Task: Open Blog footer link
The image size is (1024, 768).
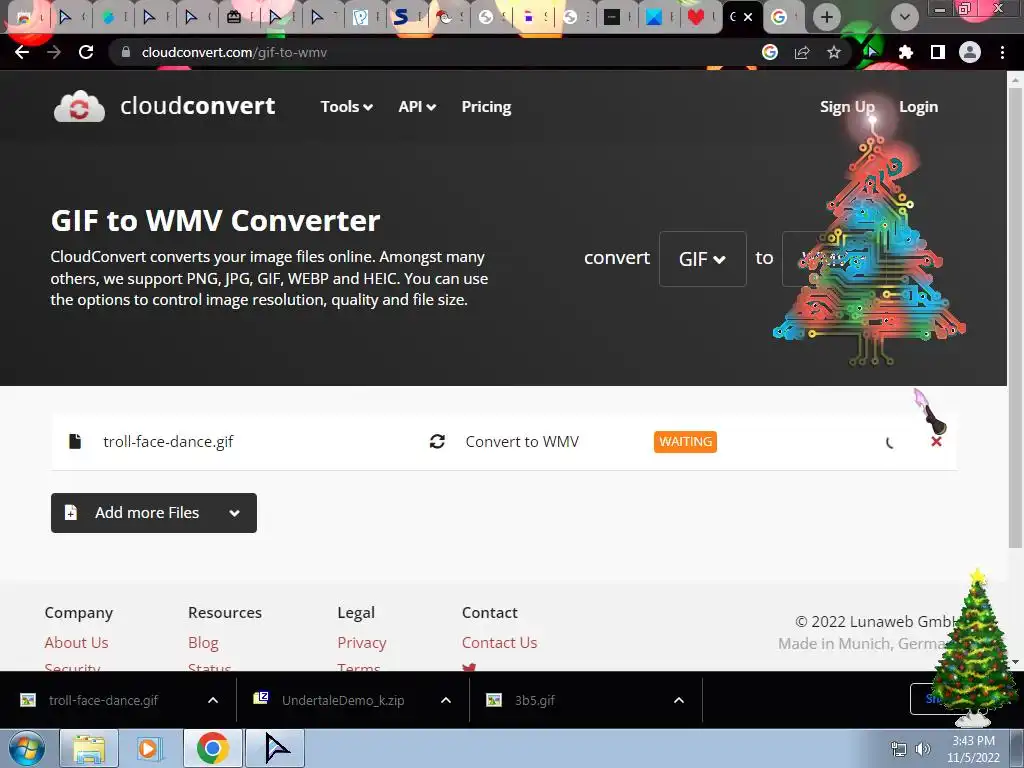Action: (x=203, y=643)
